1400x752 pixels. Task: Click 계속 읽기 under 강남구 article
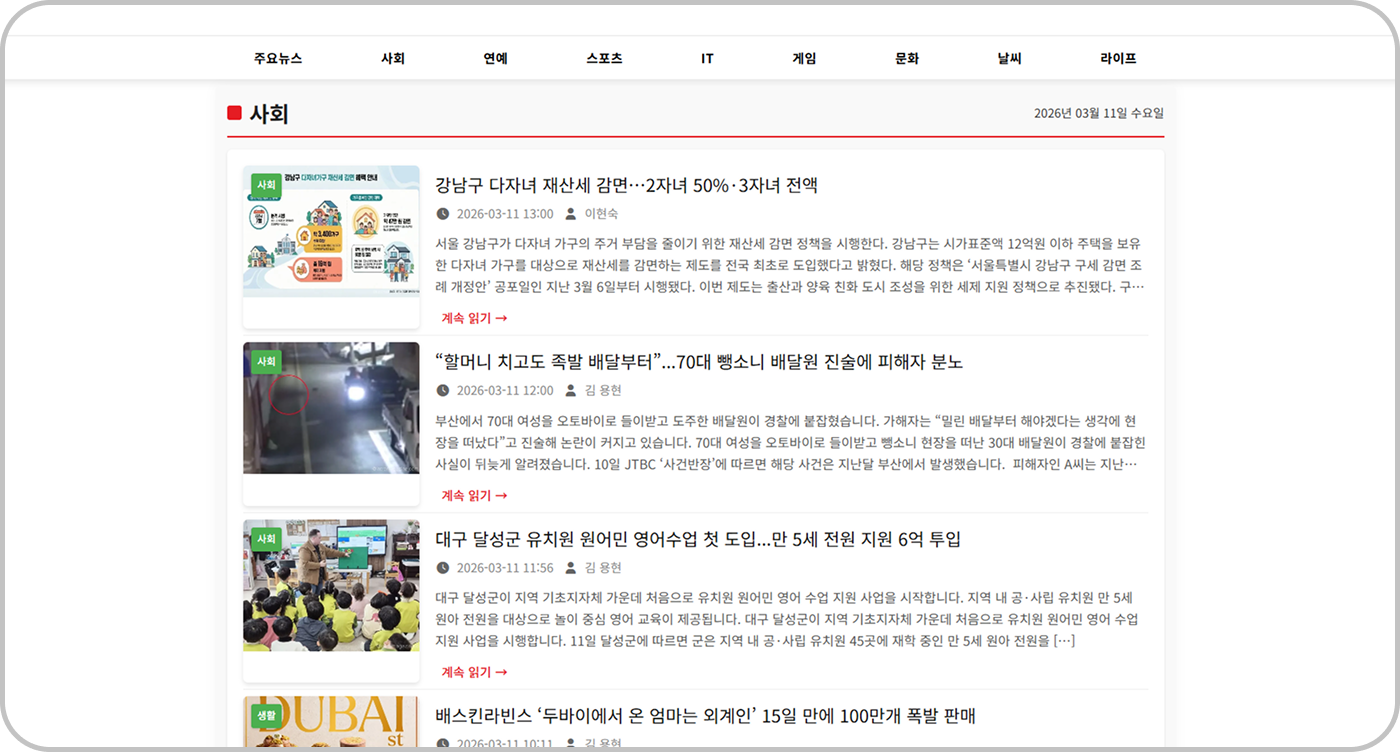[474, 318]
